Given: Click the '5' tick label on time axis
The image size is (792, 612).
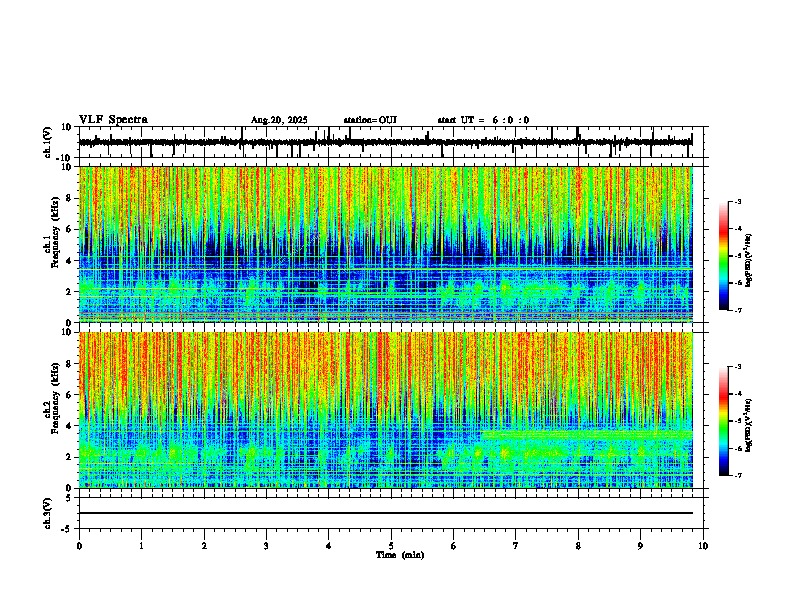Looking at the screenshot, I should pos(391,546).
